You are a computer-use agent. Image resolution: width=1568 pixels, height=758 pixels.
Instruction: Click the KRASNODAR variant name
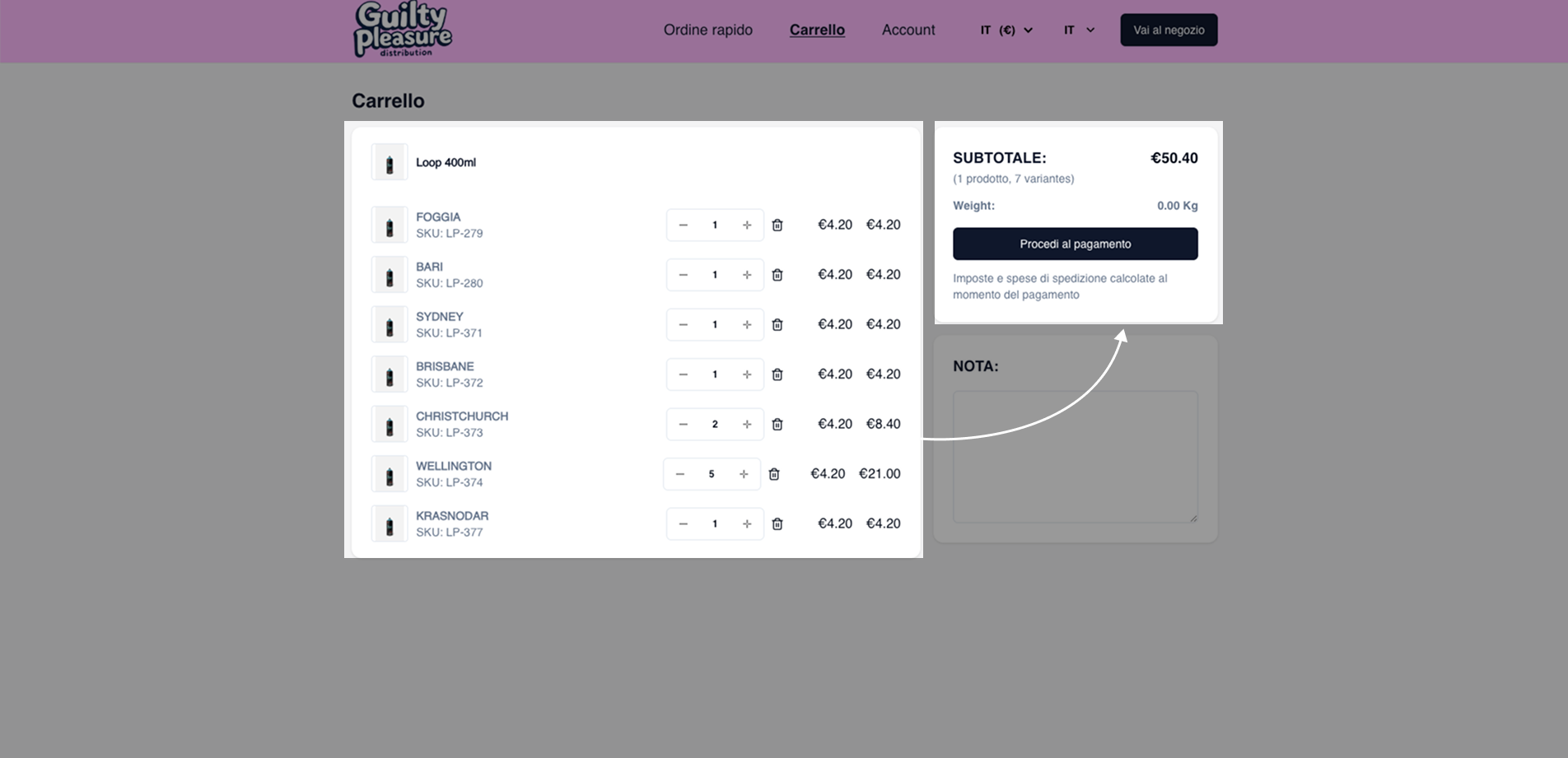tap(452, 516)
